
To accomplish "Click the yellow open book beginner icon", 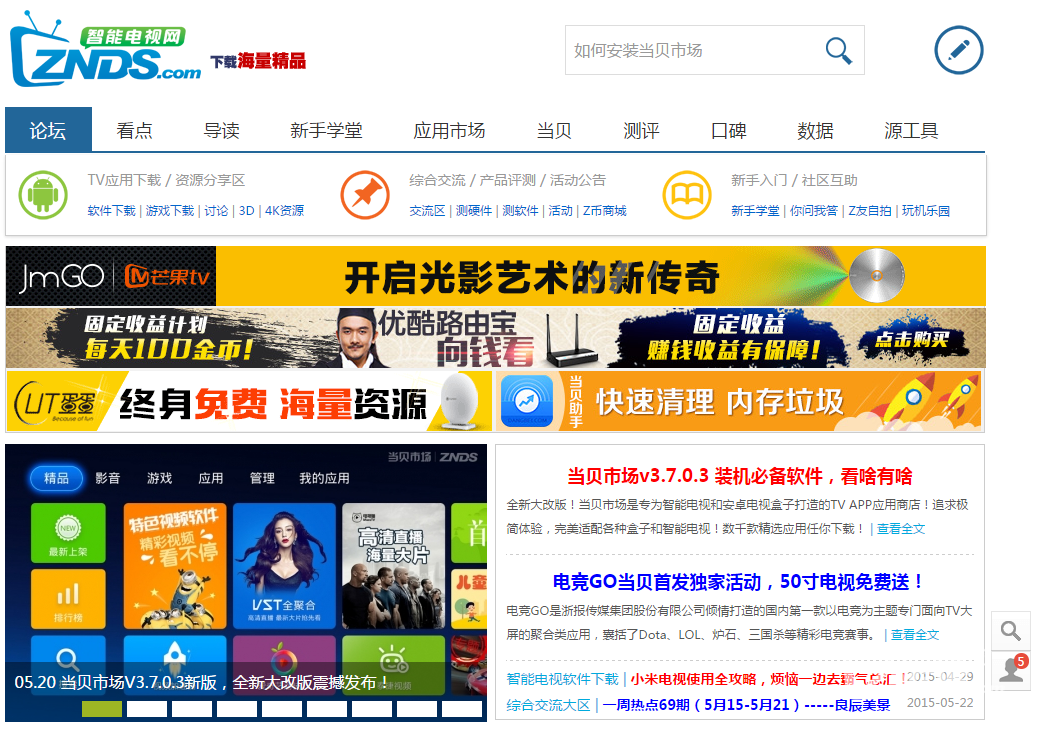I will [x=687, y=195].
